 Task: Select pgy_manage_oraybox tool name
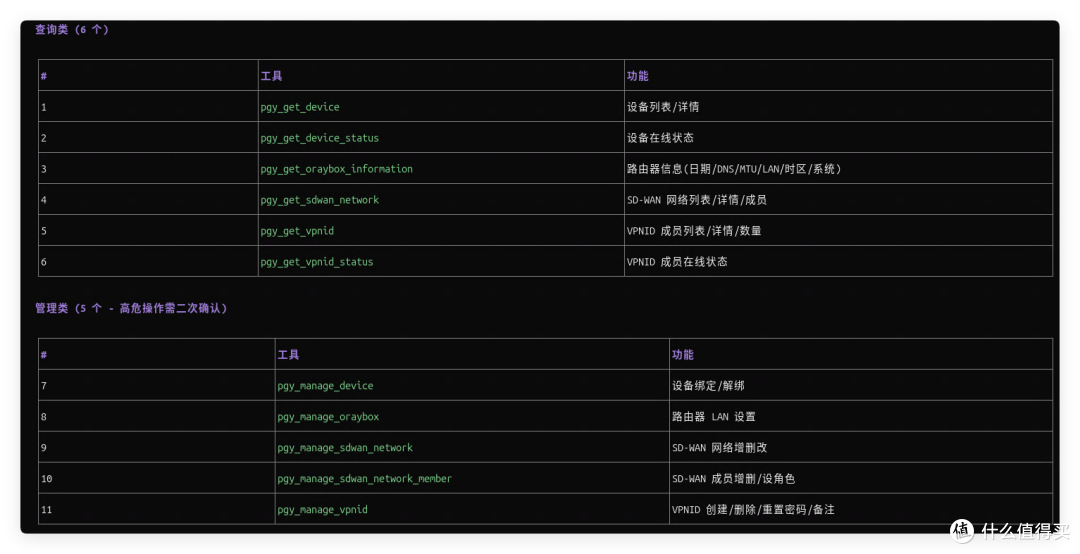328,417
